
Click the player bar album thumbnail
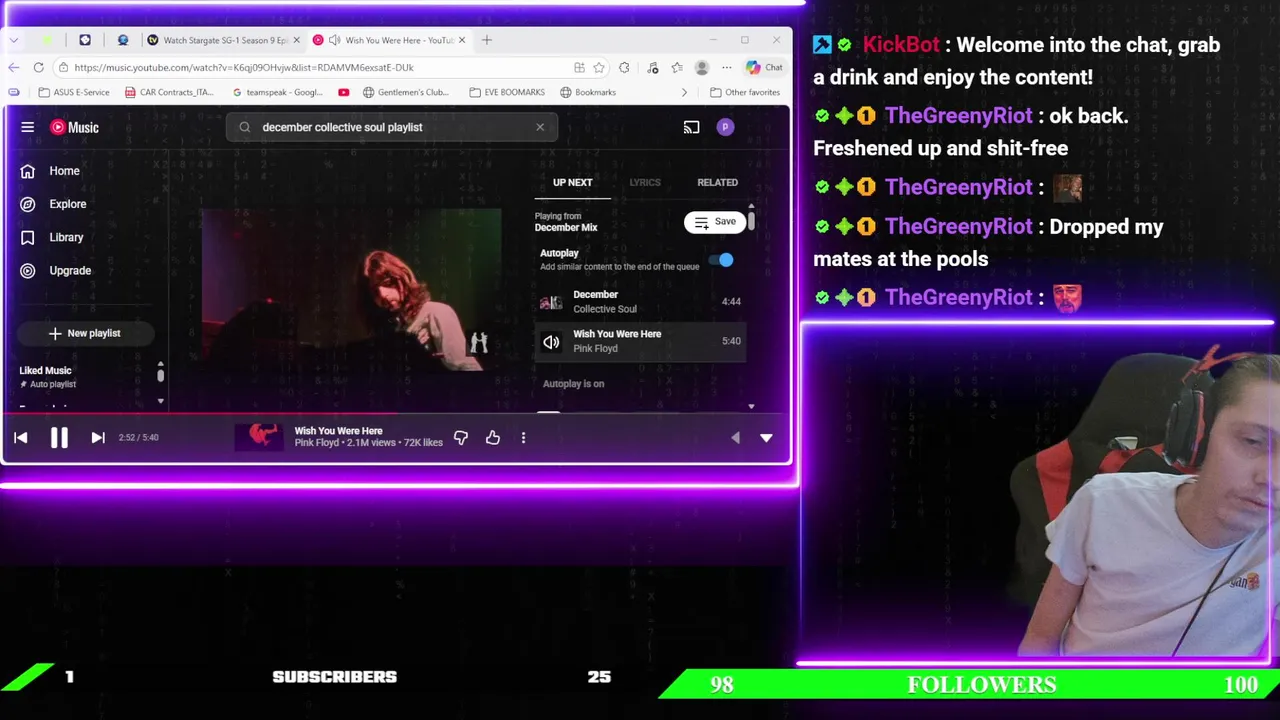(x=261, y=437)
